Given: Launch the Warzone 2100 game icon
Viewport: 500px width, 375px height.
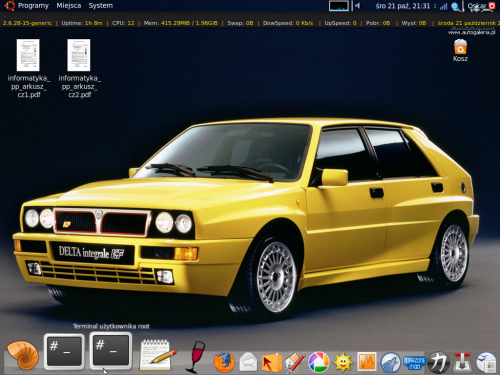Looking at the screenshot, I should tap(414, 363).
